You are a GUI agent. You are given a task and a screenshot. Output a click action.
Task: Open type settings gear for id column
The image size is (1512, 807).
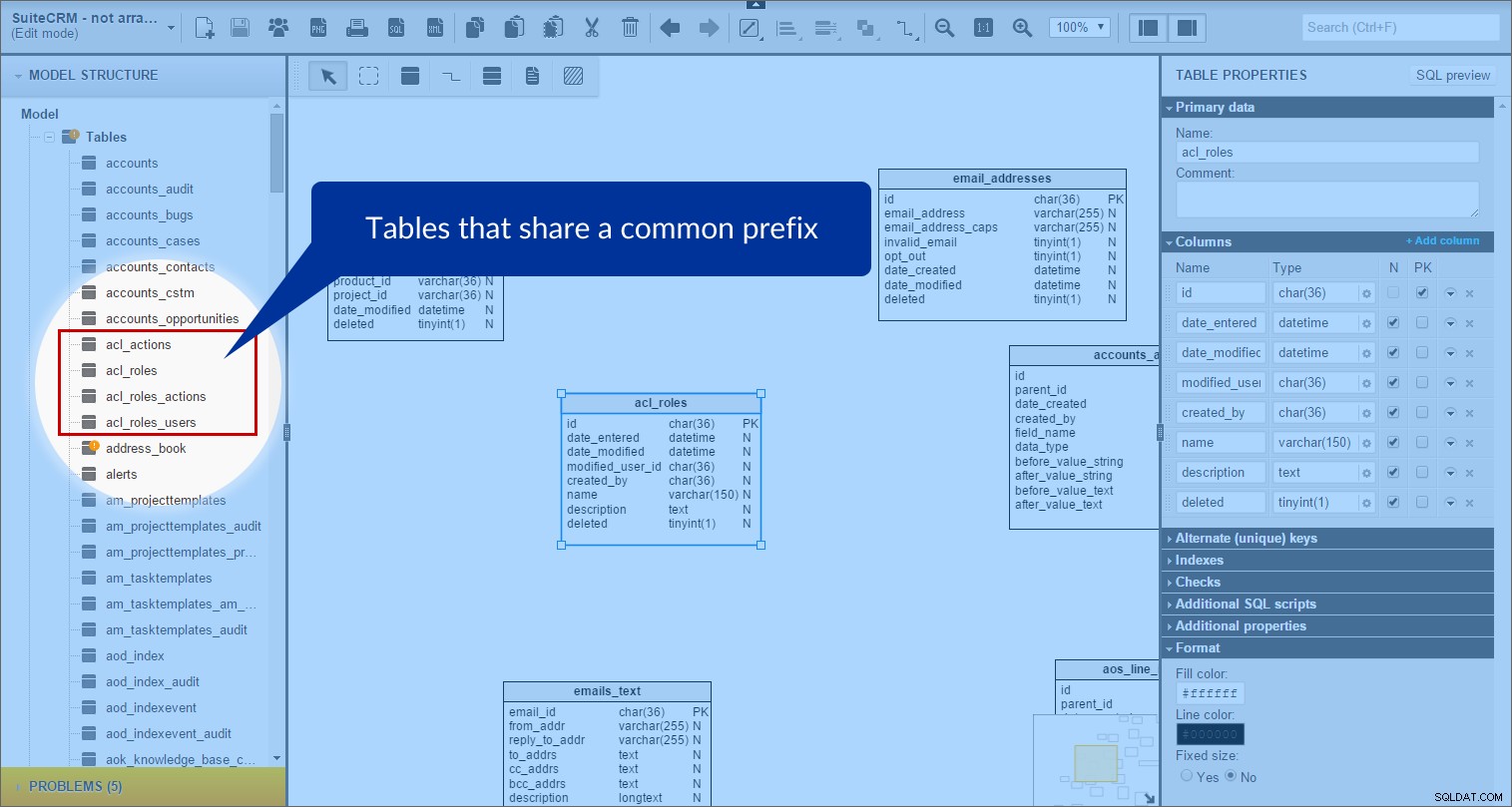1366,293
